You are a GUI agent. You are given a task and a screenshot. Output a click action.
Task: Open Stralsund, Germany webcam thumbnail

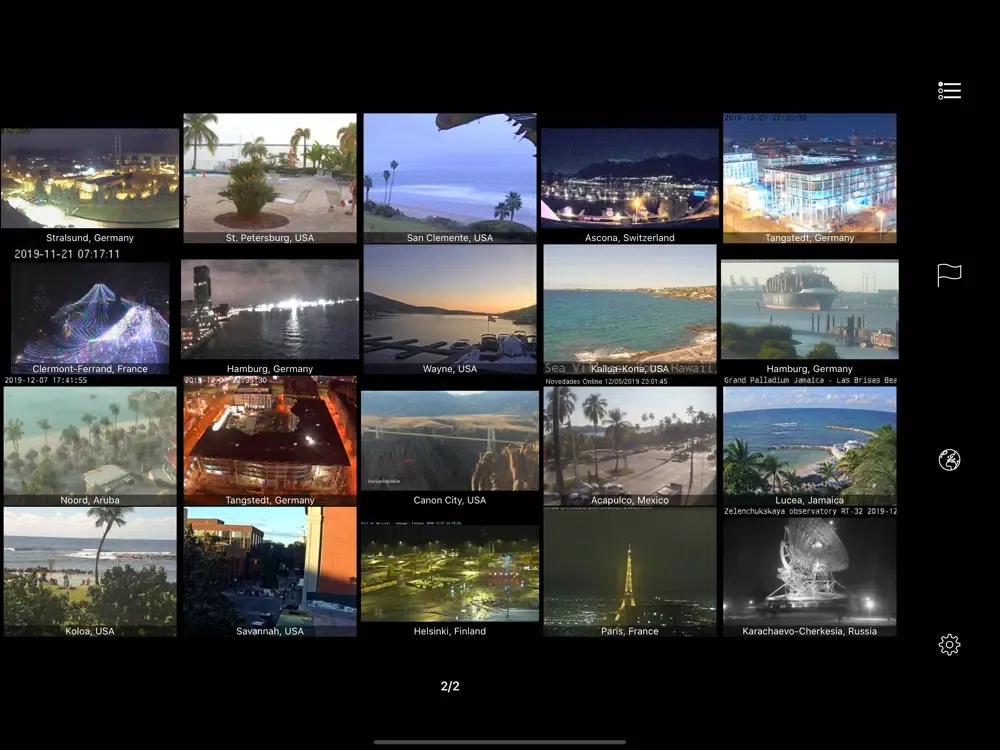click(90, 179)
